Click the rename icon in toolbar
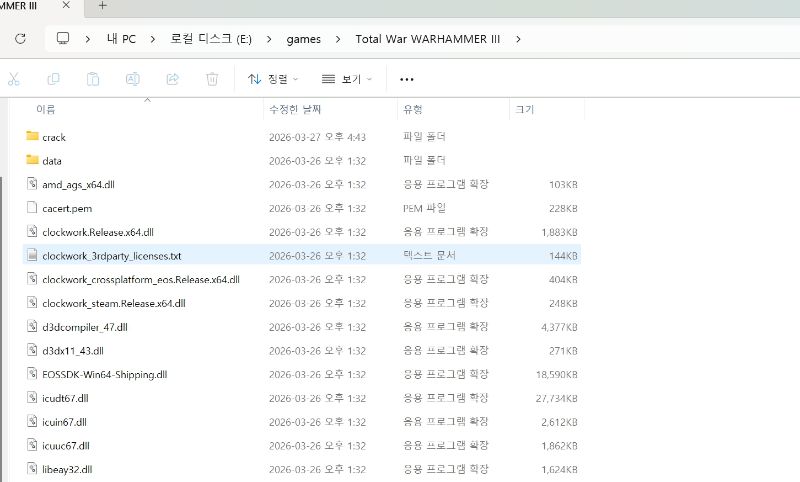The width and height of the screenshot is (800, 482). tap(132, 79)
